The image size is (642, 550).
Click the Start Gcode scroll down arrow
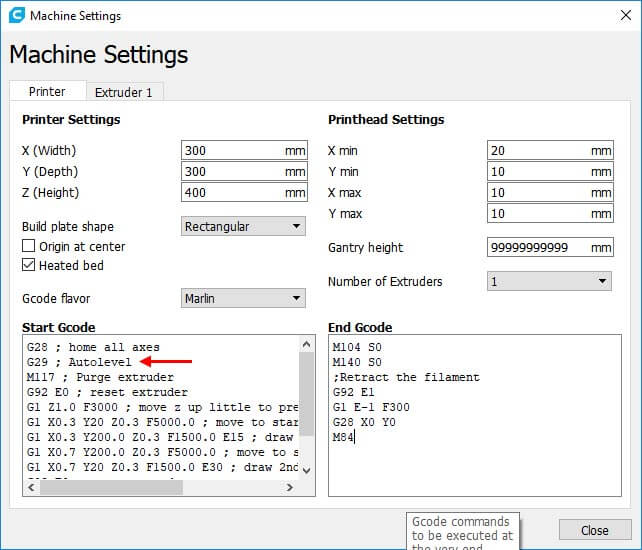(x=306, y=471)
